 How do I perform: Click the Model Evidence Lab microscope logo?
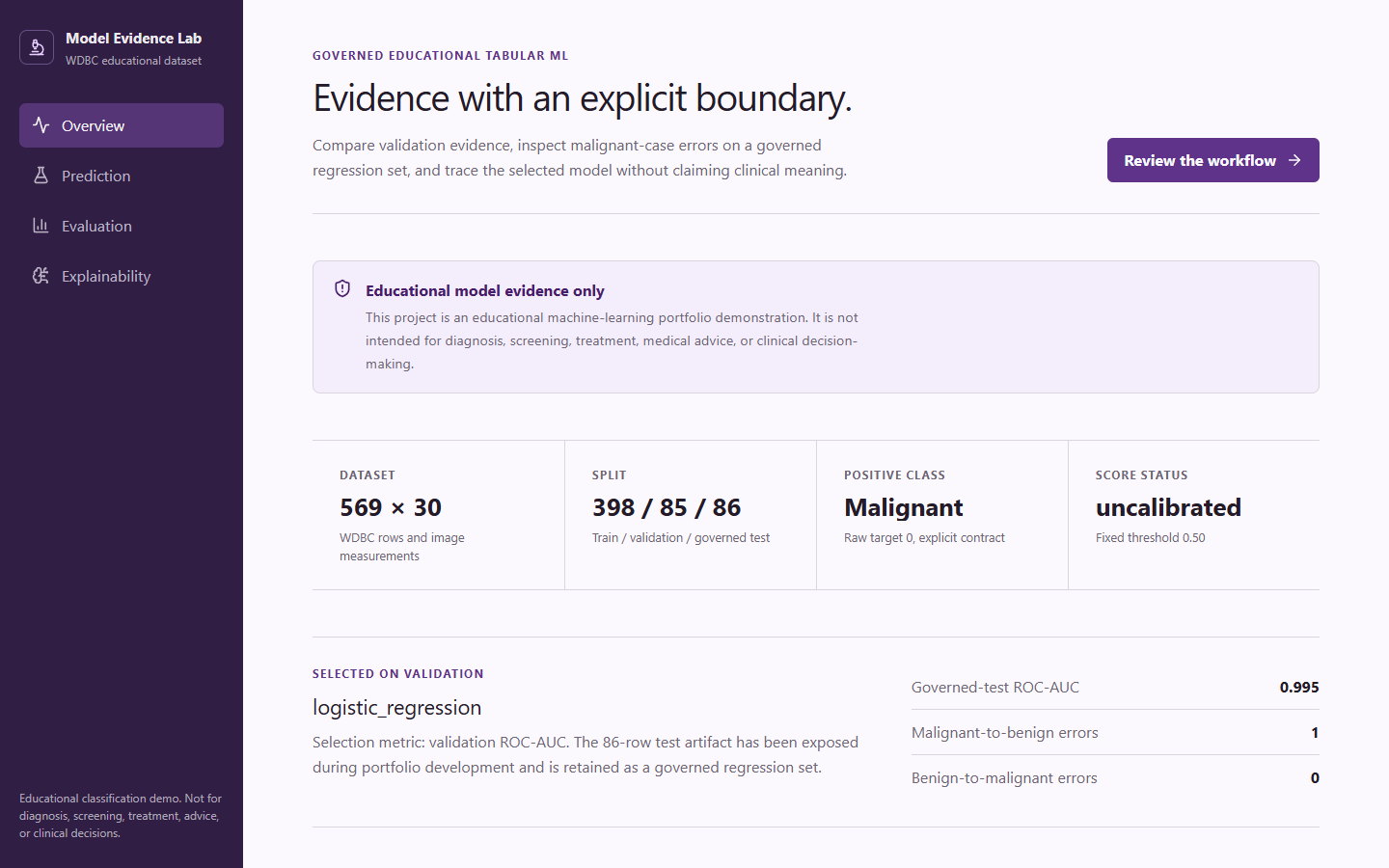37,47
